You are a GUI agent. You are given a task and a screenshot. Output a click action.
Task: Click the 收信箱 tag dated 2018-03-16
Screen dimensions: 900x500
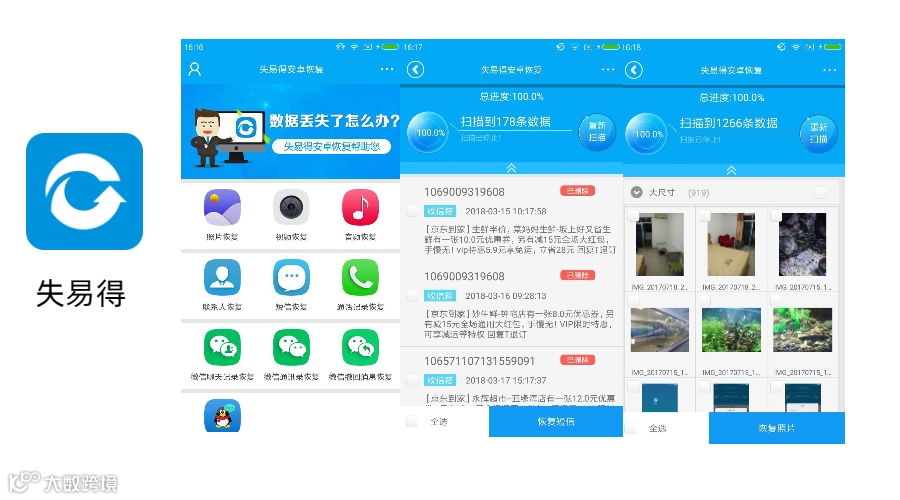point(440,296)
